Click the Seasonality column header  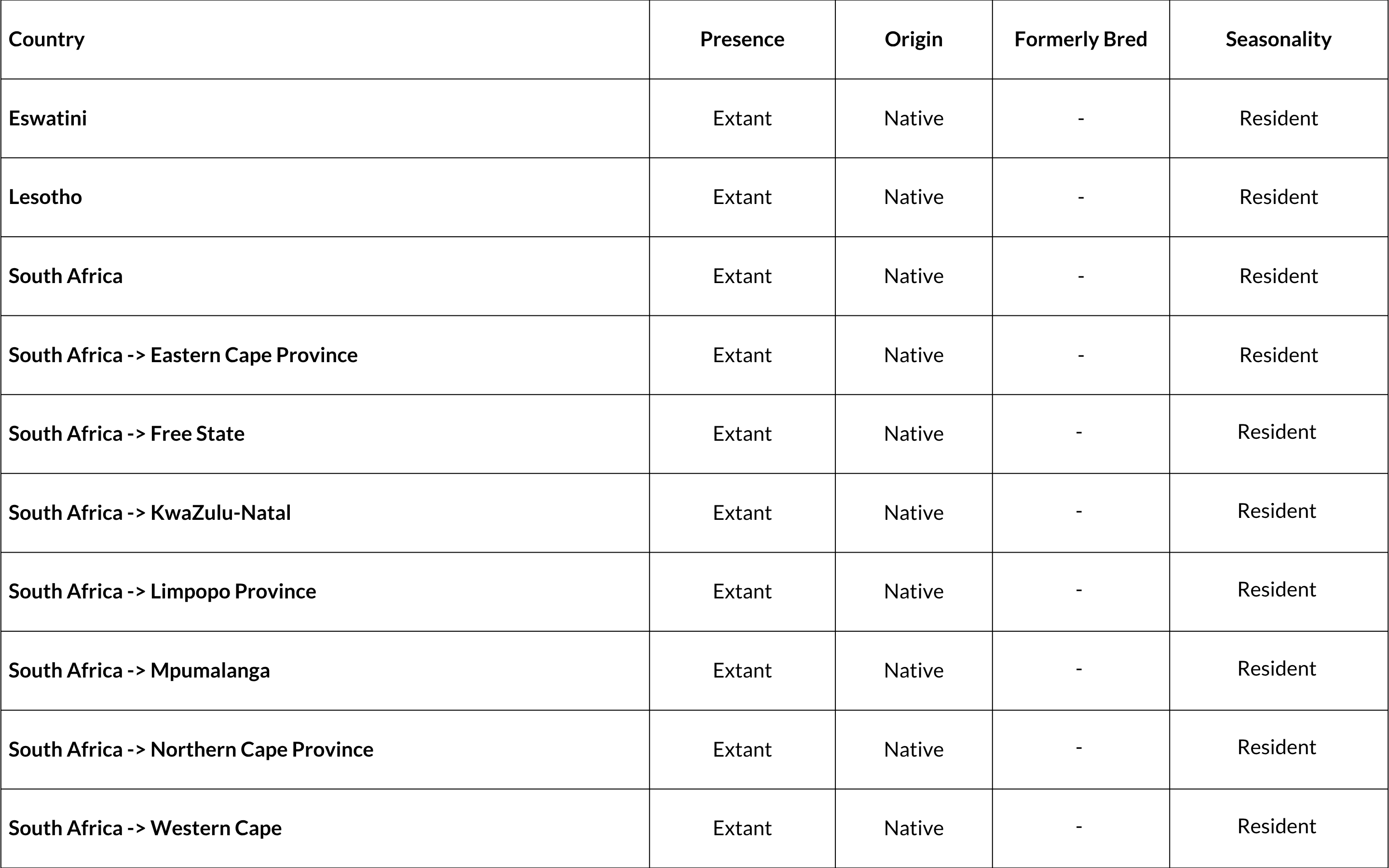(x=1278, y=39)
